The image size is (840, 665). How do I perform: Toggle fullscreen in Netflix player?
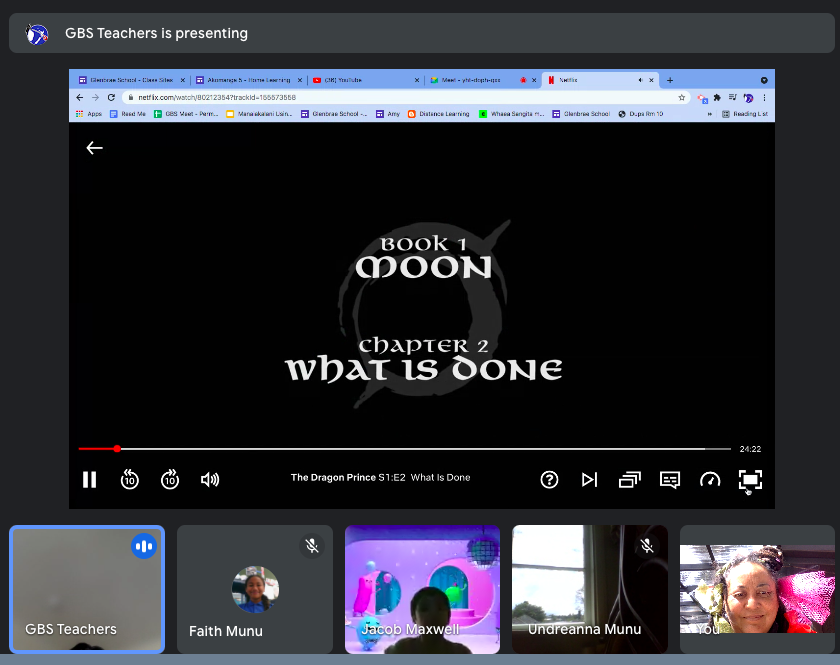click(x=750, y=480)
